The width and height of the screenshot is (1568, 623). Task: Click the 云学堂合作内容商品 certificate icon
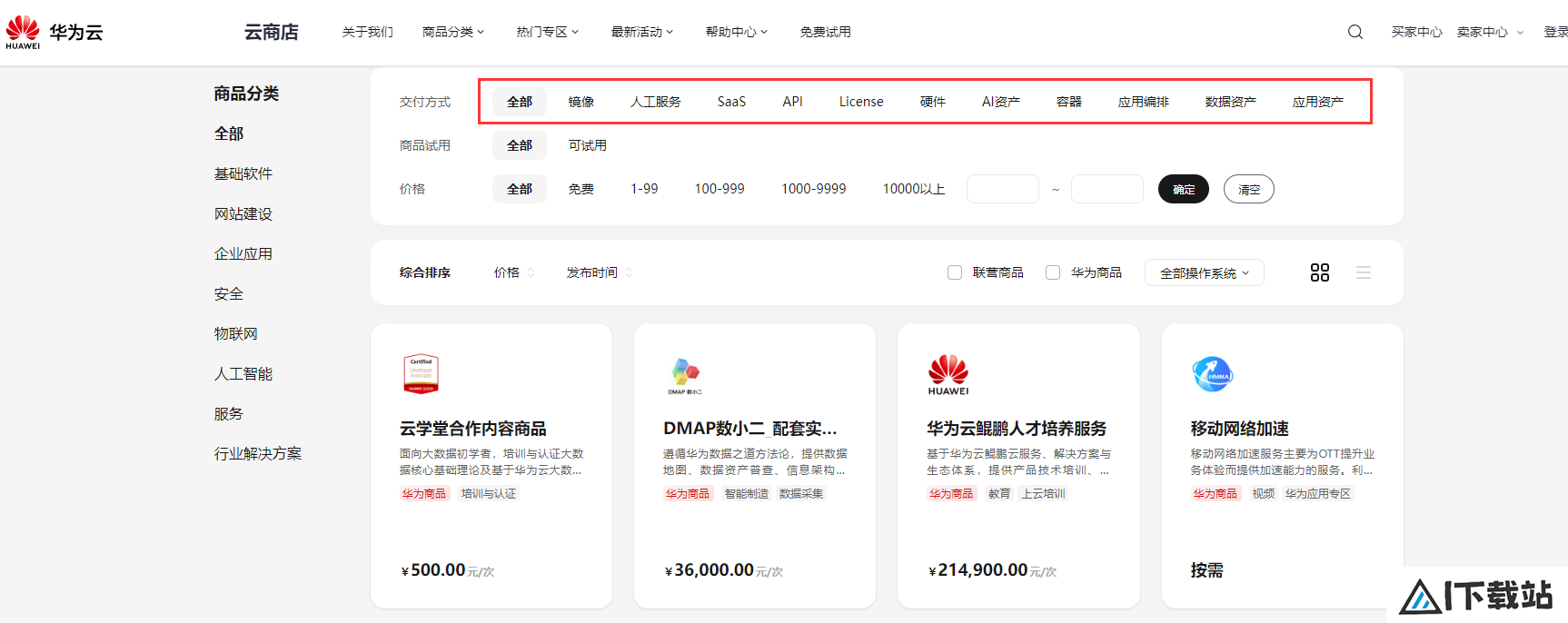tap(421, 373)
